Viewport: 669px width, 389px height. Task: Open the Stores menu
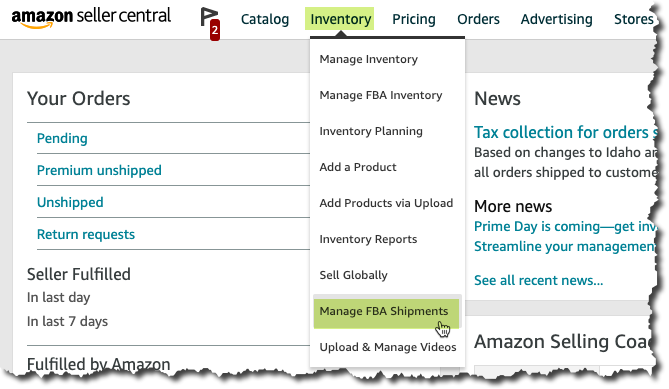coord(634,19)
